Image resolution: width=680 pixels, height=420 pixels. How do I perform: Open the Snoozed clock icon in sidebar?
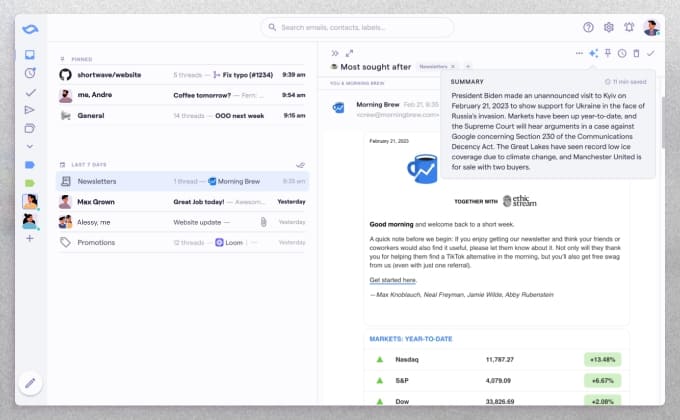coord(30,73)
